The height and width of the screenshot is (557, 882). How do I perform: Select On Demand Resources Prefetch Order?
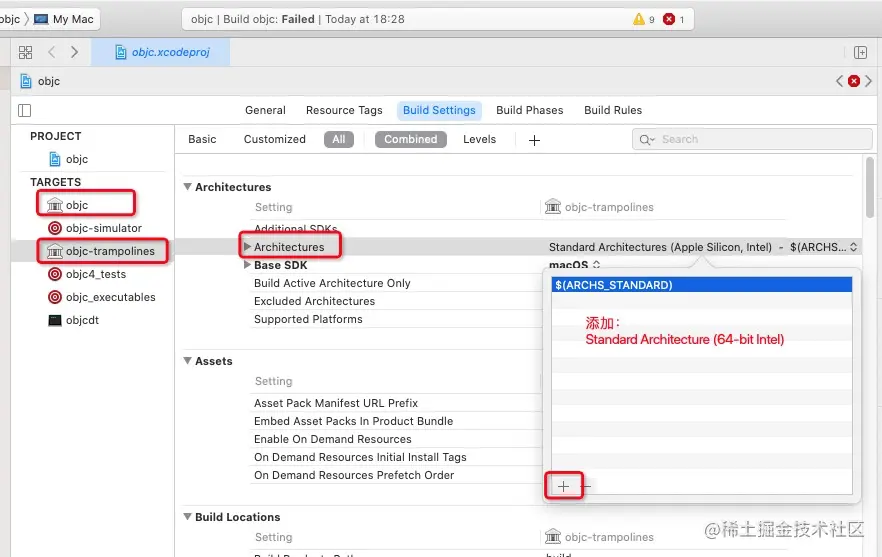click(x=354, y=475)
